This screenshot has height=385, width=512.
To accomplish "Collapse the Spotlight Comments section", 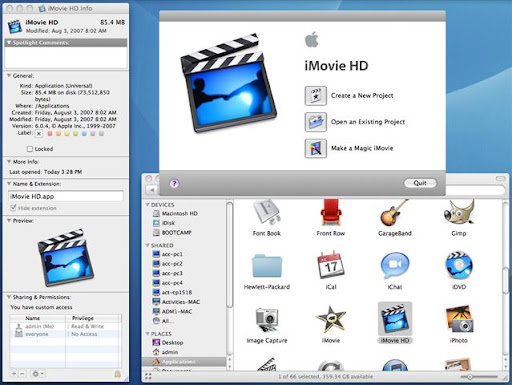I will (x=9, y=43).
